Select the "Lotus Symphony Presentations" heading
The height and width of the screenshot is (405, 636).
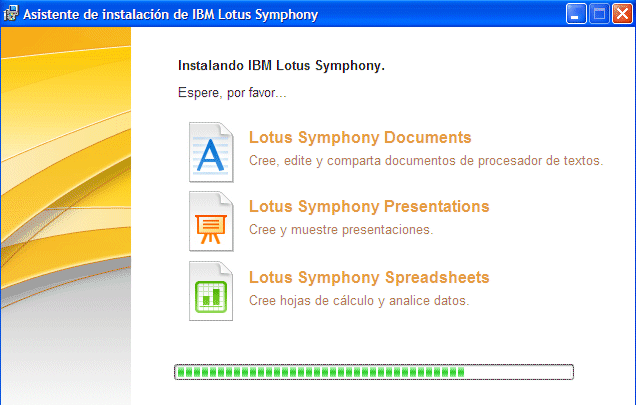[x=369, y=207]
